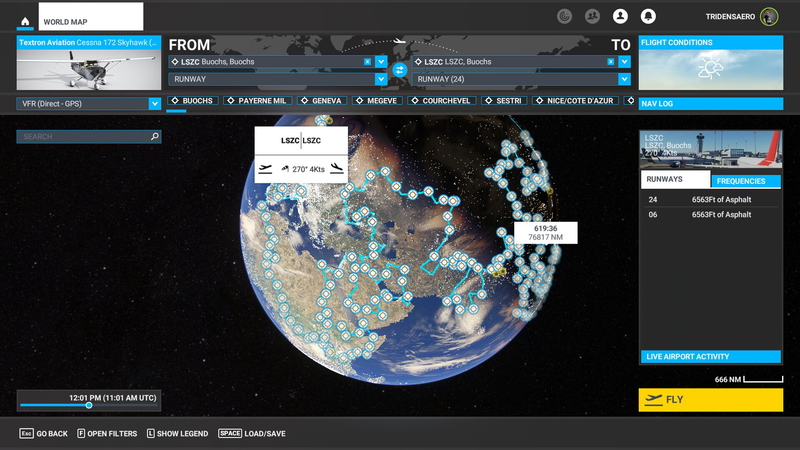Click the search magnifier icon
800x450 pixels.
click(154, 136)
